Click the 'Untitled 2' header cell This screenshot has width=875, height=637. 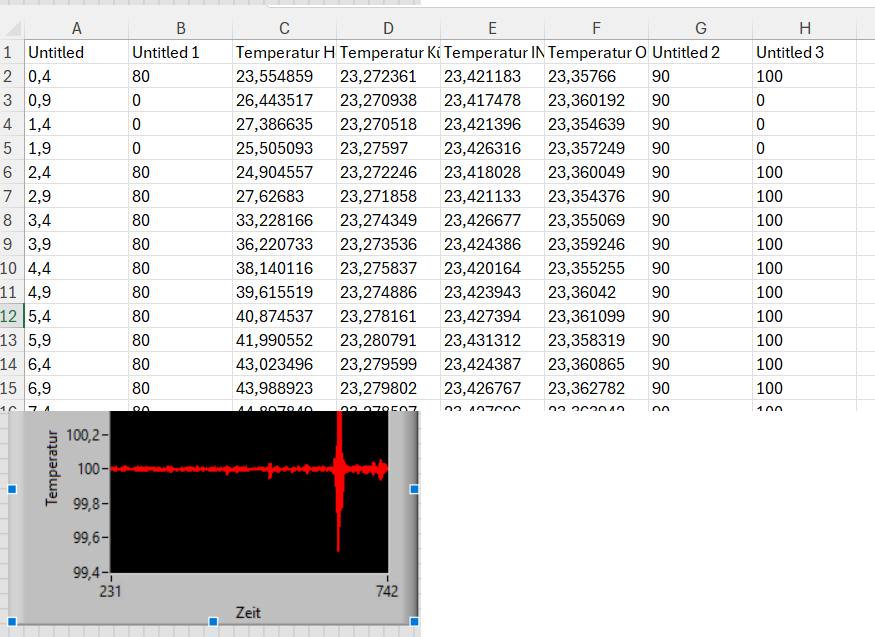(x=700, y=52)
